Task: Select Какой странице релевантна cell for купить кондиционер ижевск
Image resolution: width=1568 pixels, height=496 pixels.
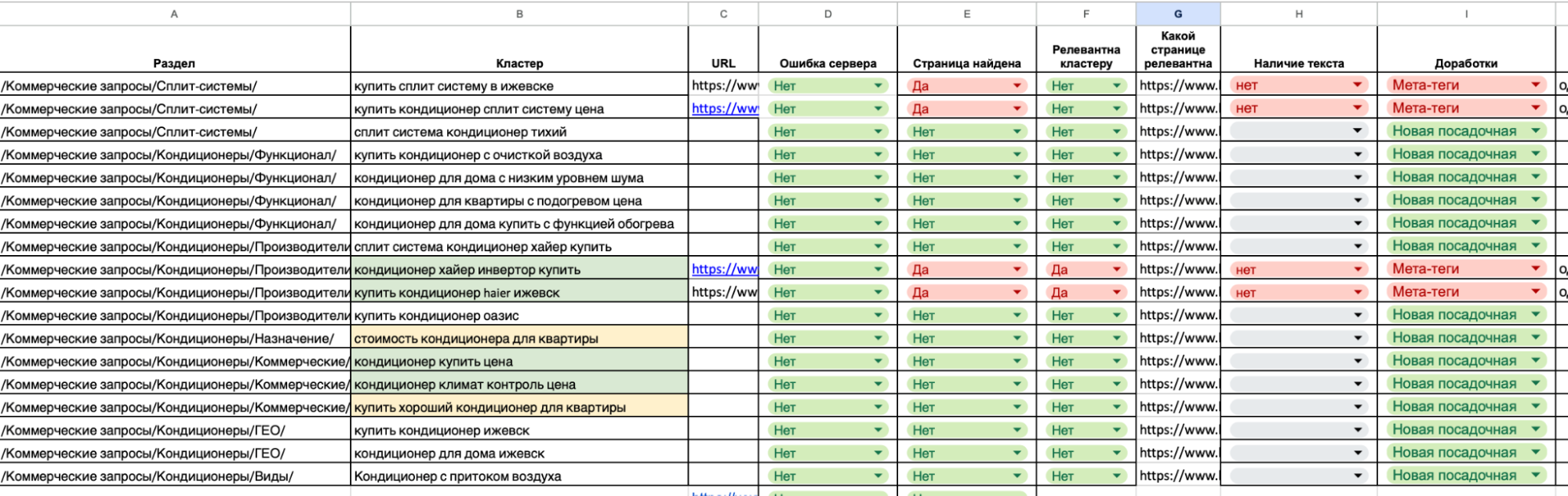Action: pos(1177,429)
